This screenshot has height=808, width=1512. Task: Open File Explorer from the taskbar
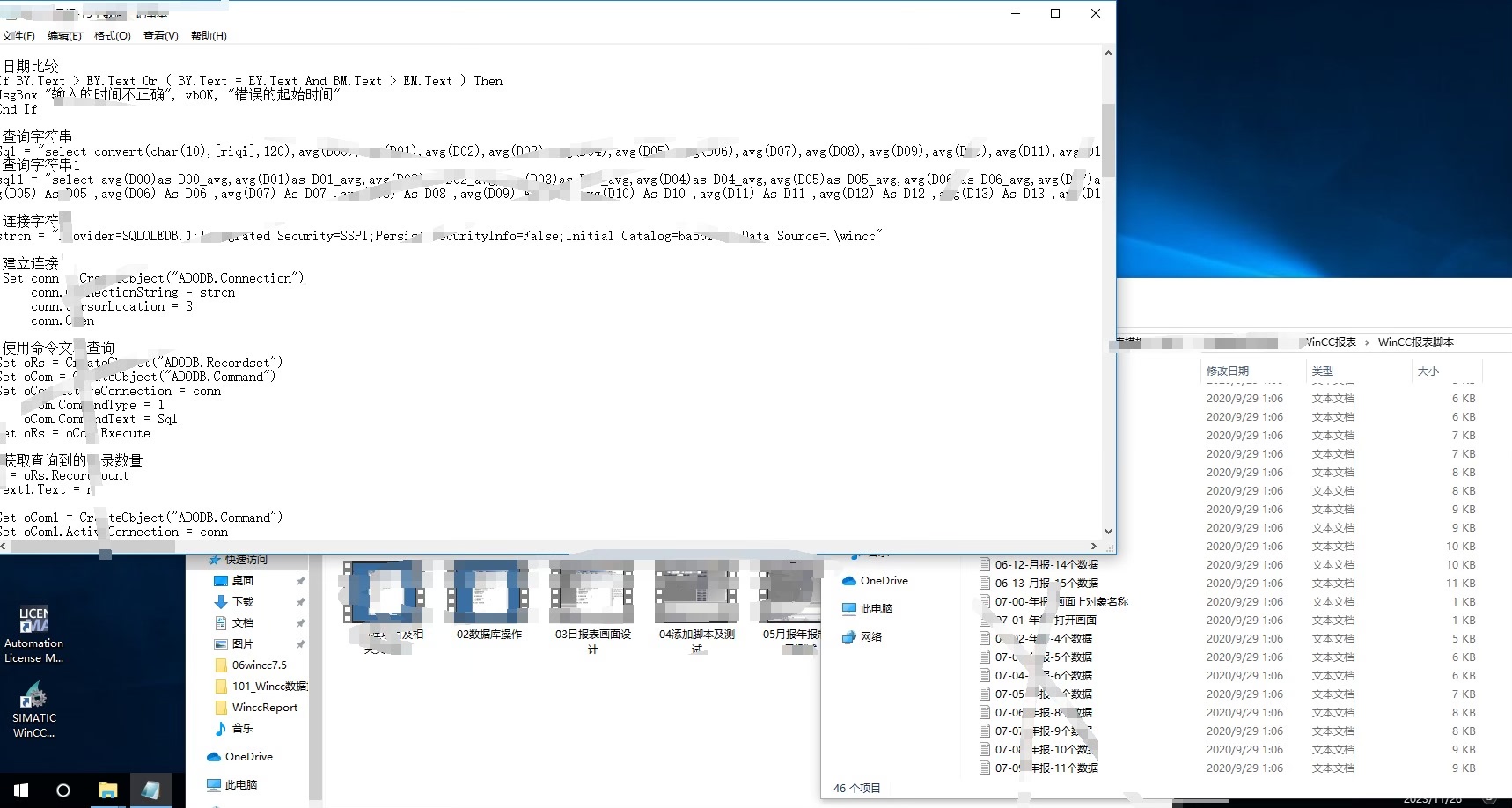click(107, 790)
